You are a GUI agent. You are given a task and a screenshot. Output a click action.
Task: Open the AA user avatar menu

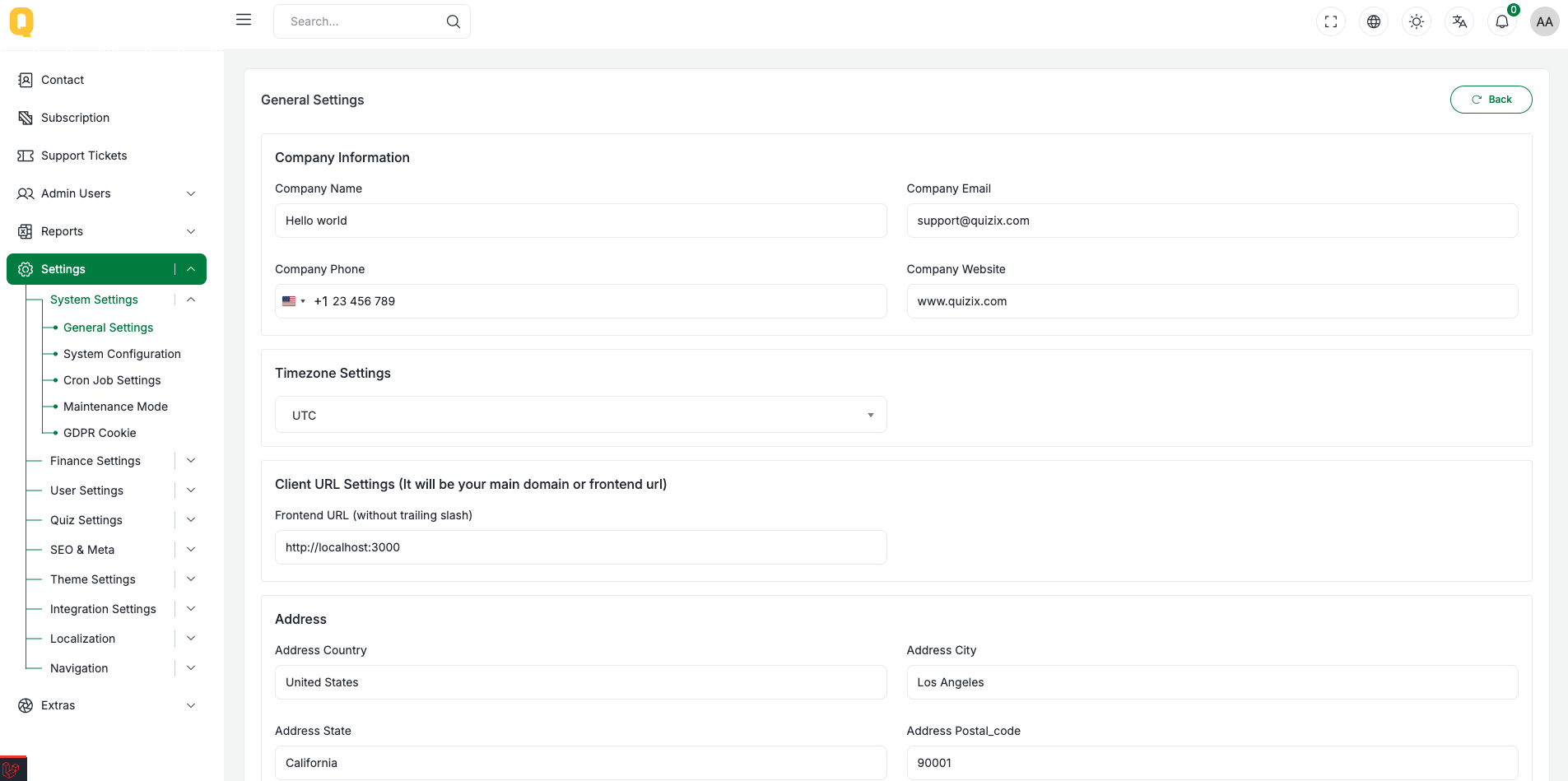[1544, 21]
